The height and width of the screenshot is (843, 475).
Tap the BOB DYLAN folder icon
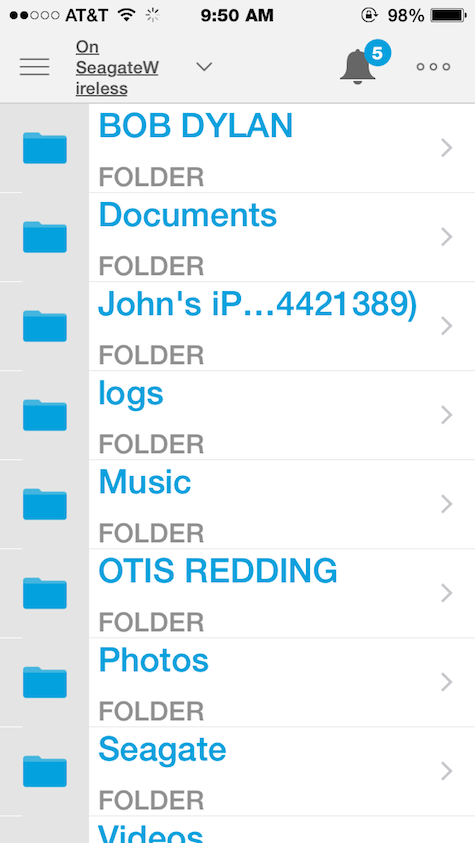45,148
